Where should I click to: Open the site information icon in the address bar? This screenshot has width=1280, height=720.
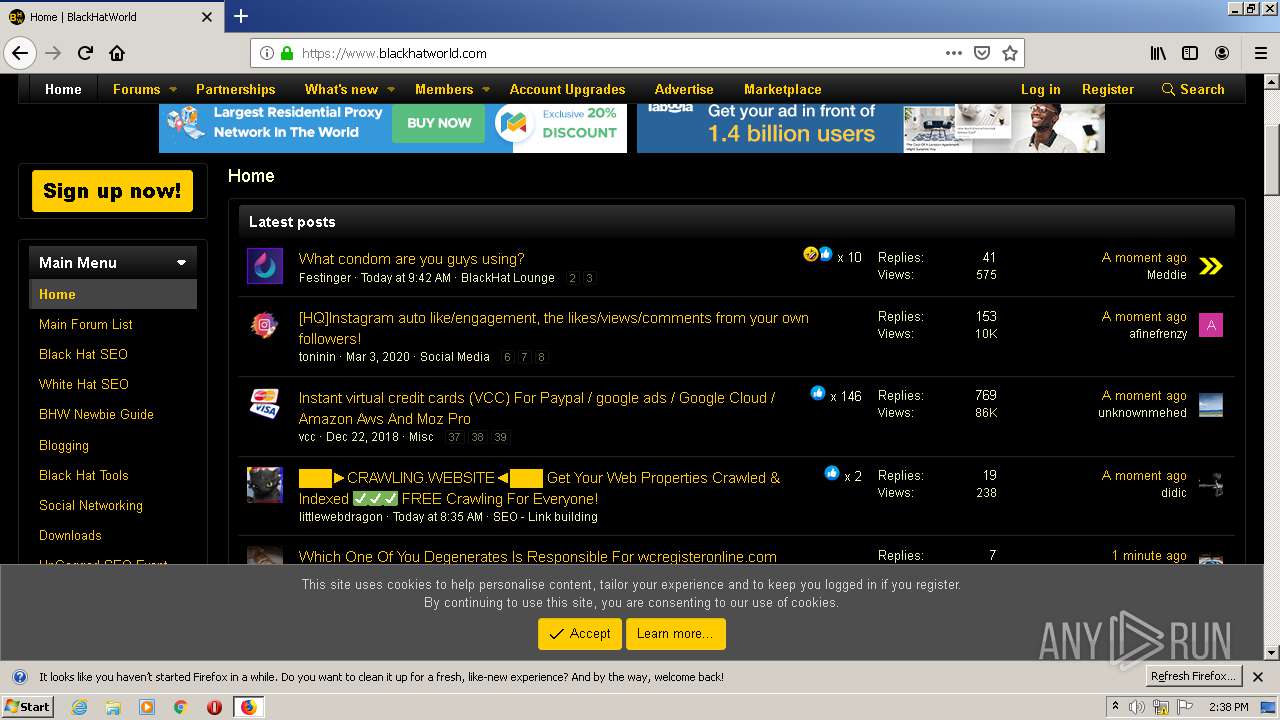pyautogui.click(x=267, y=53)
